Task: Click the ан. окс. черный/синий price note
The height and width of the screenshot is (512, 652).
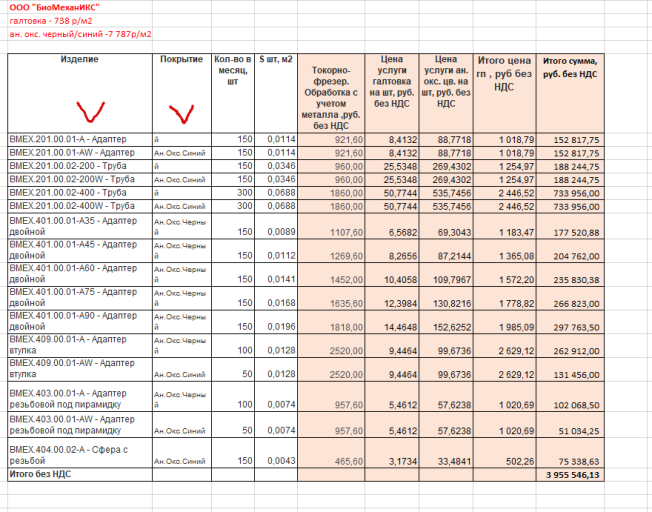Action: (x=80, y=34)
